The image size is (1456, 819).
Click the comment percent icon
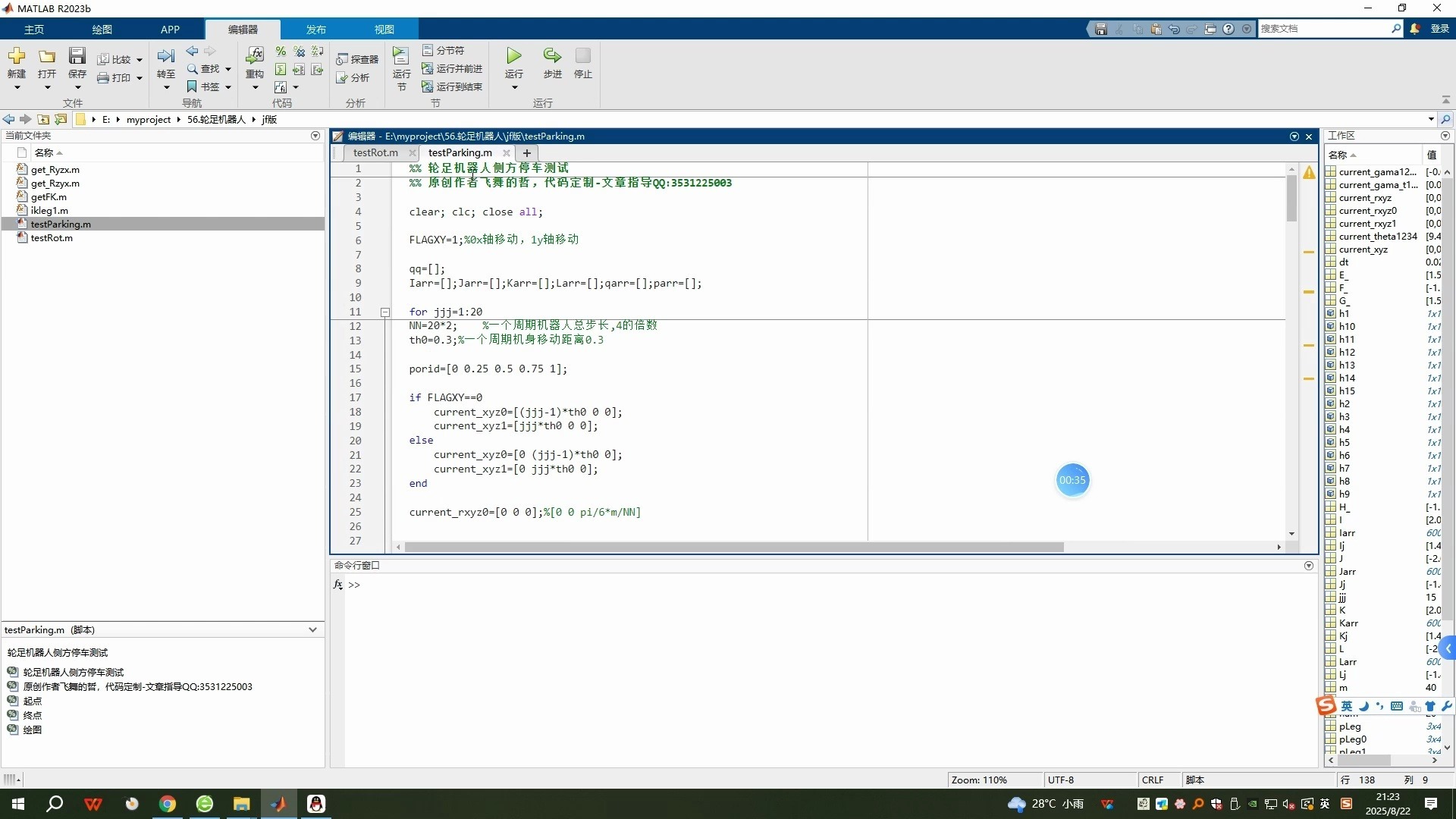pyautogui.click(x=281, y=52)
